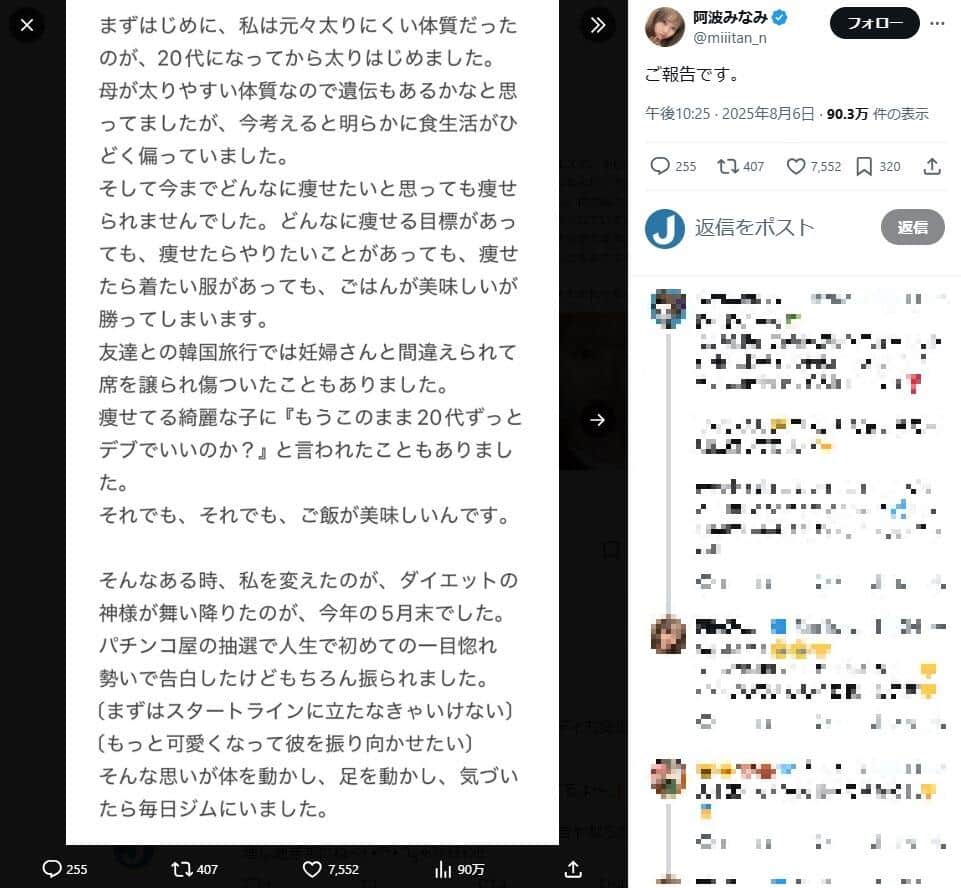The height and width of the screenshot is (888, 961).
Task: Open the @miiitan_n handle link
Action: tap(729, 38)
